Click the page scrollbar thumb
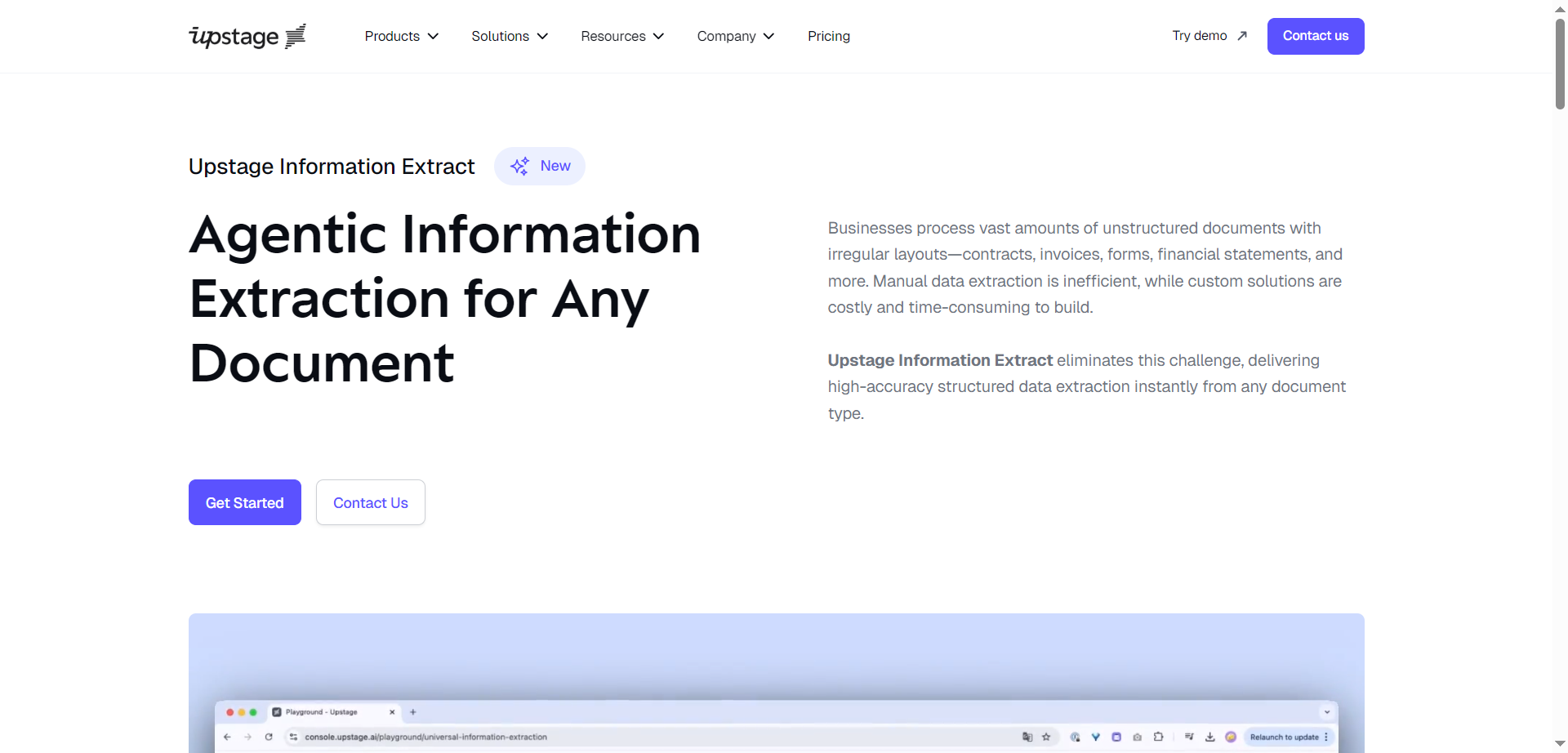This screenshot has height=753, width=1568. (x=1560, y=64)
